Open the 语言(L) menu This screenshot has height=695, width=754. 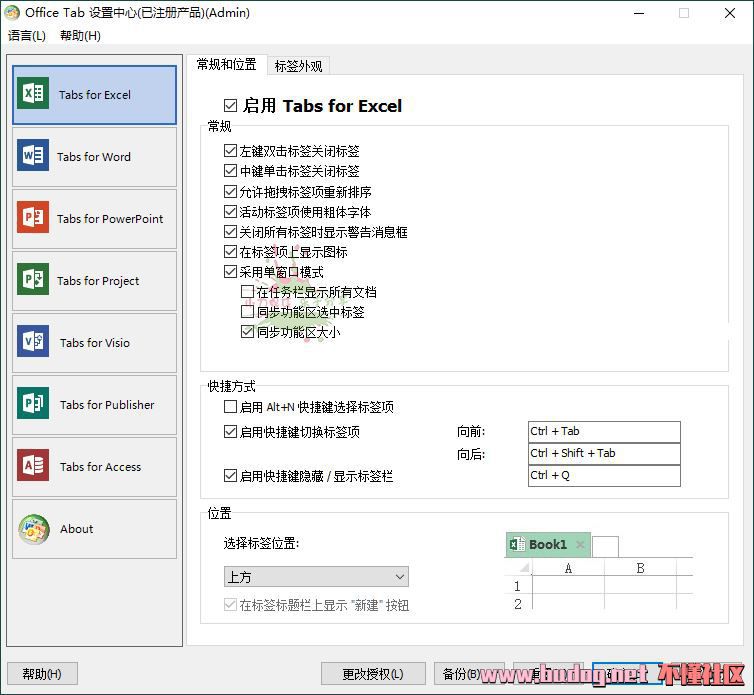27,36
